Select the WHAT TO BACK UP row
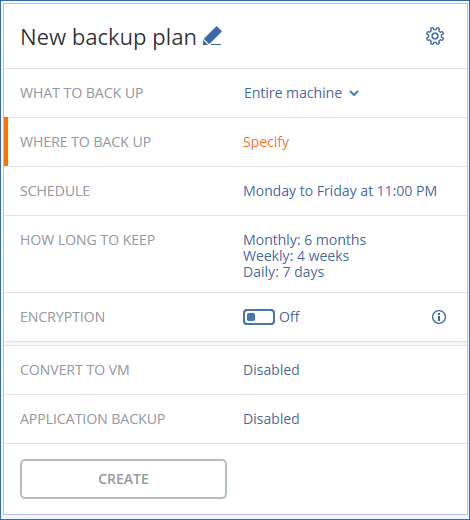 pyautogui.click(x=235, y=93)
